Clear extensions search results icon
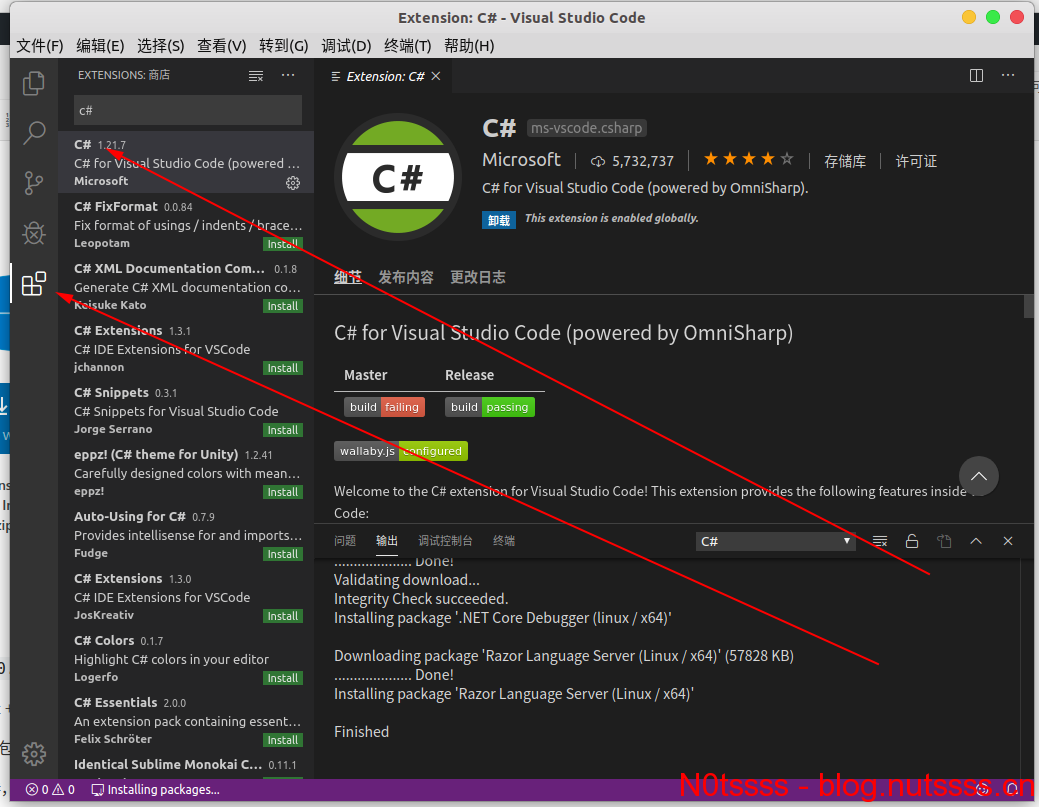Screen dimensions: 1039x807 (256, 76)
